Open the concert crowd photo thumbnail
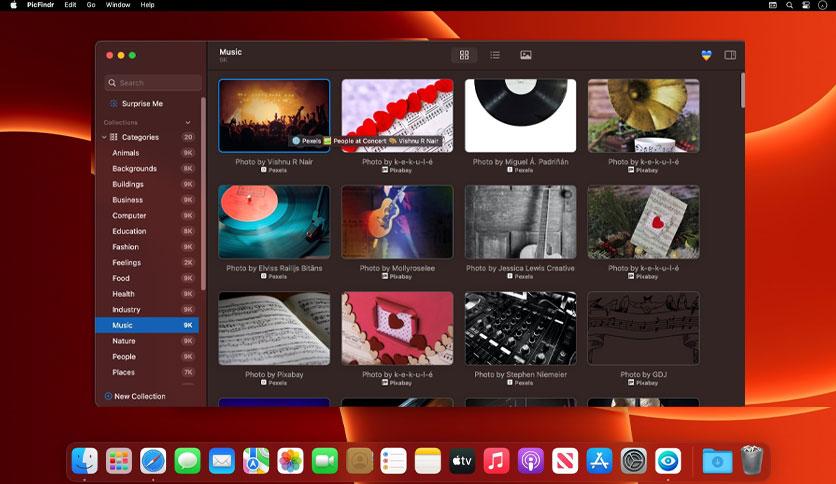Screen dimensions: 836x484 tap(274, 116)
